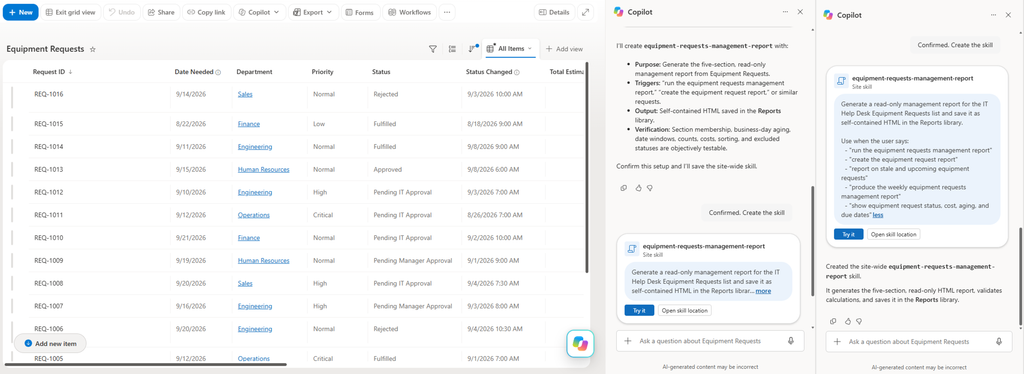Viewport: 1024px width, 374px height.
Task: Collapse skill description with the less link
Action: pyautogui.click(x=878, y=215)
